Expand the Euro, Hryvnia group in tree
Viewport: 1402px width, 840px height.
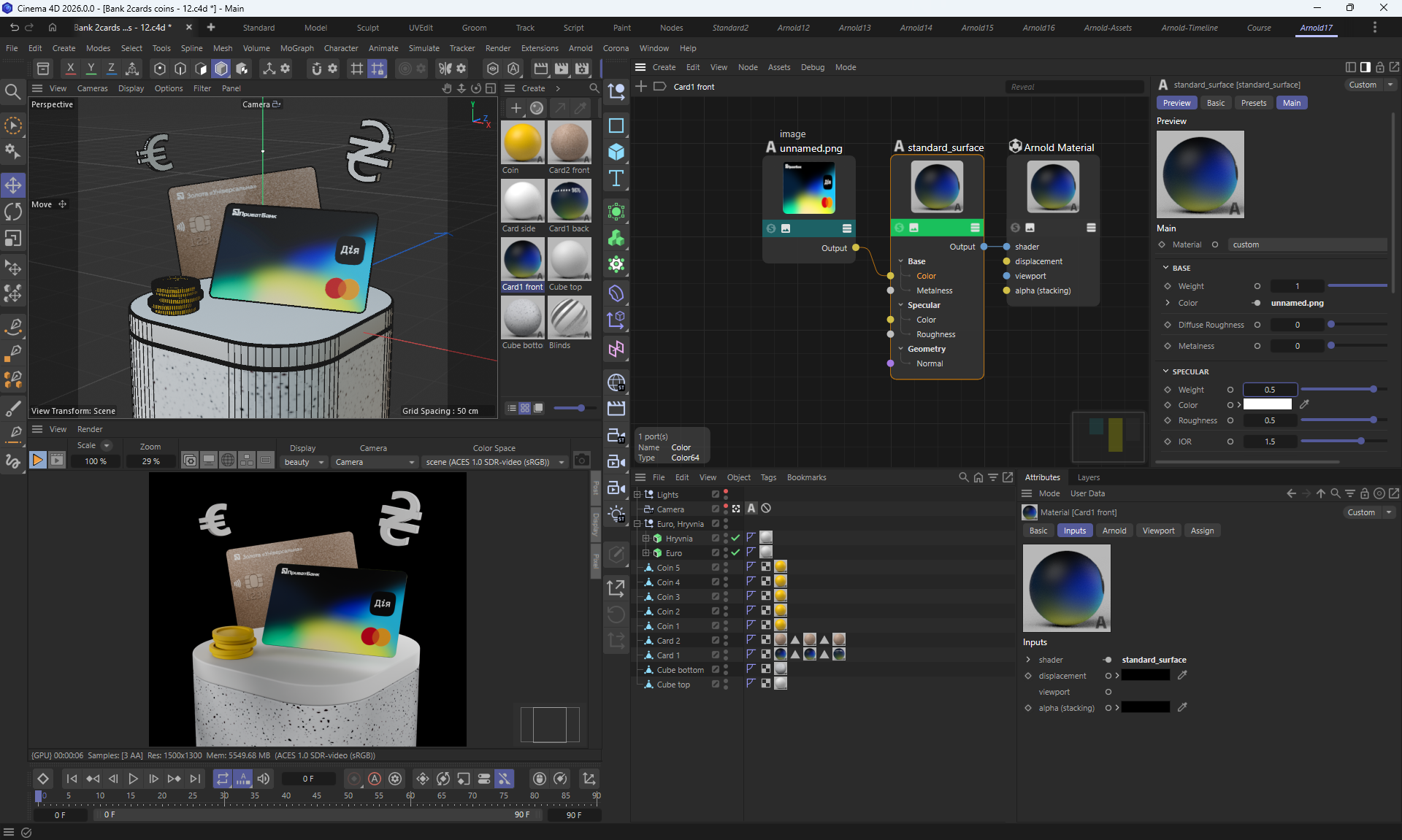pyautogui.click(x=637, y=524)
